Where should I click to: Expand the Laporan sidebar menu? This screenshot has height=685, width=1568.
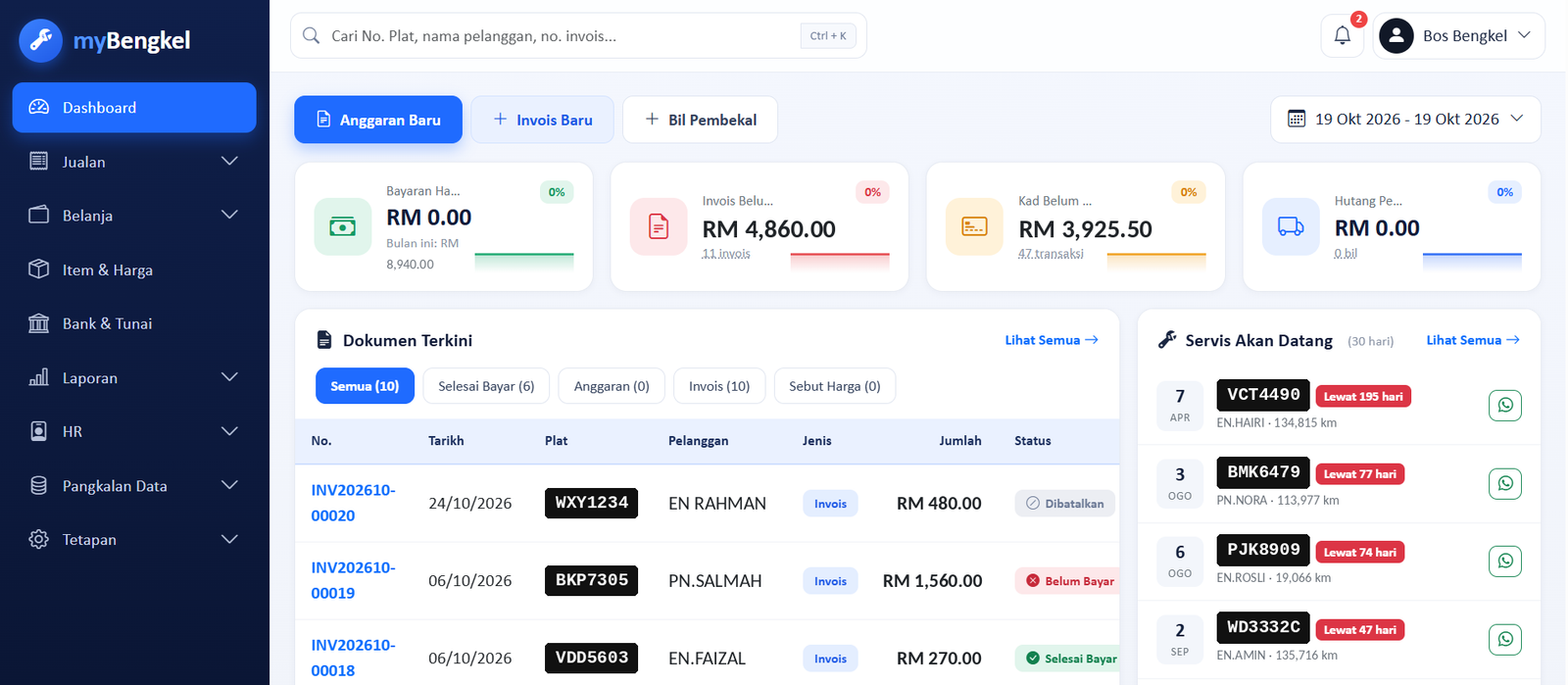(x=134, y=377)
